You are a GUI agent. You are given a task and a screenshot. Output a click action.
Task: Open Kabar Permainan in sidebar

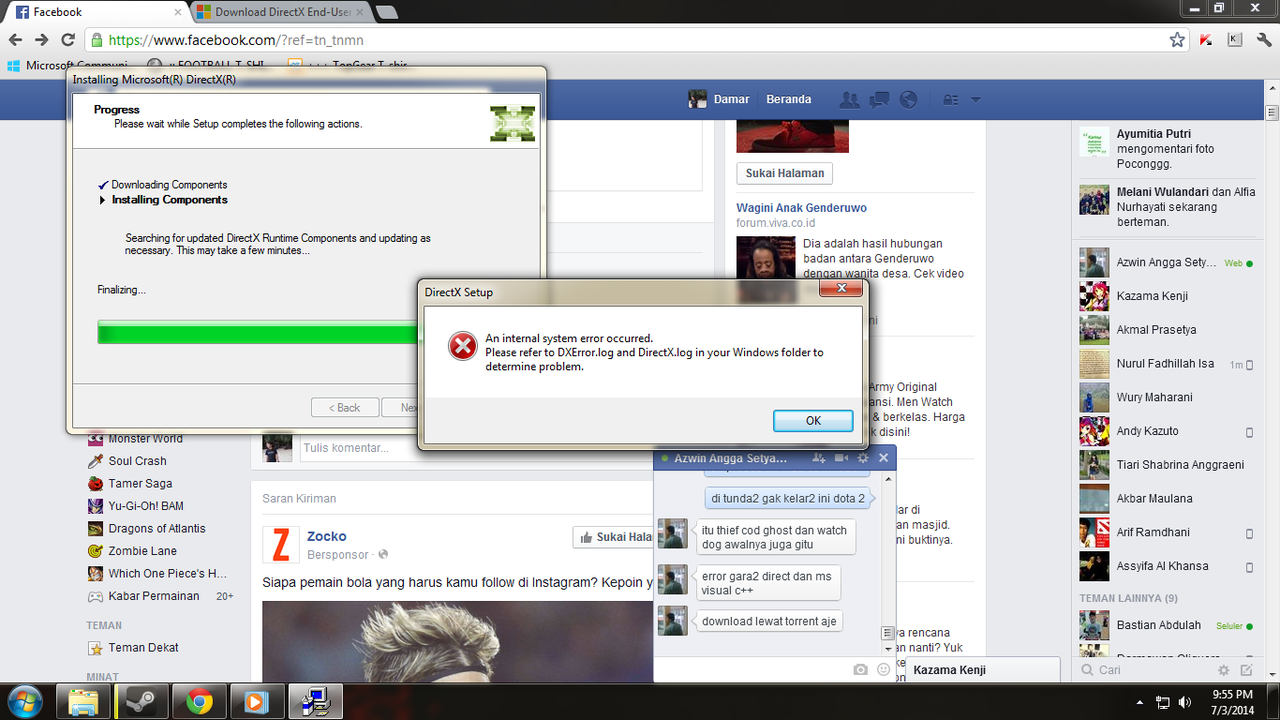154,596
